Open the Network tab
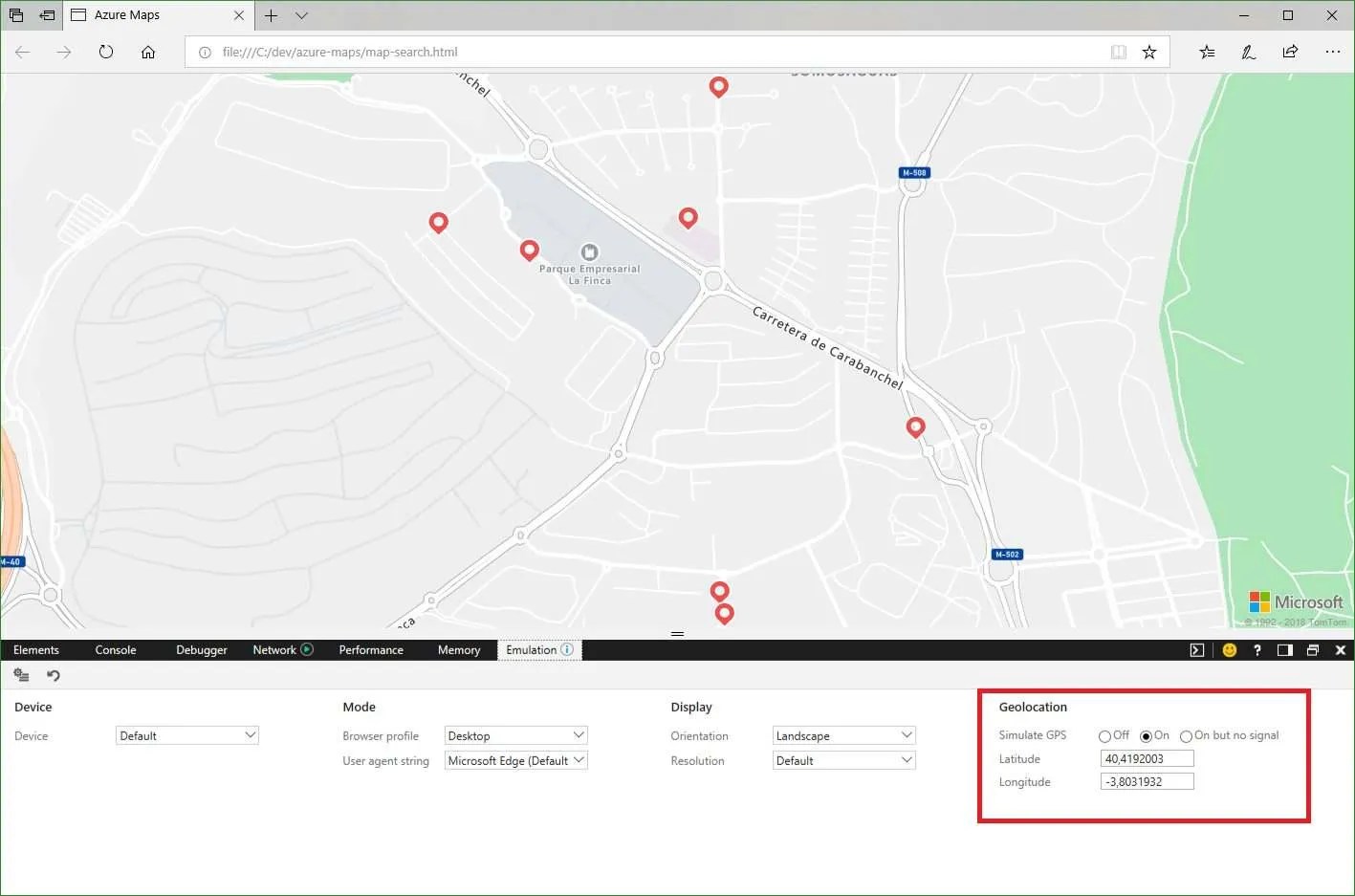 [x=274, y=650]
